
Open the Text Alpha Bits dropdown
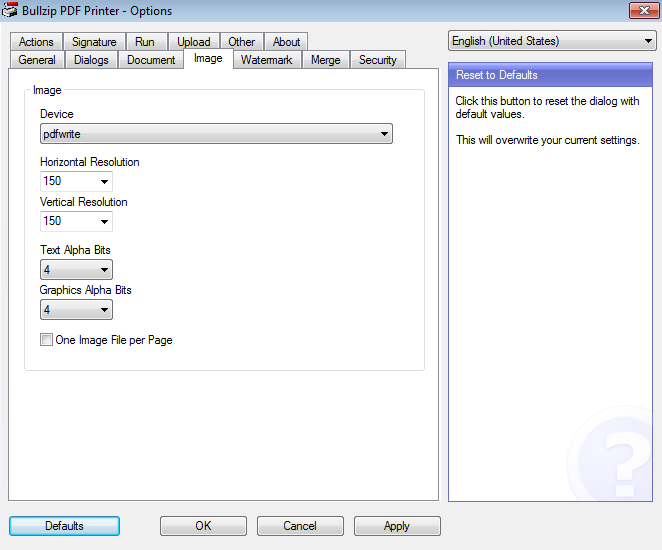[x=76, y=270]
